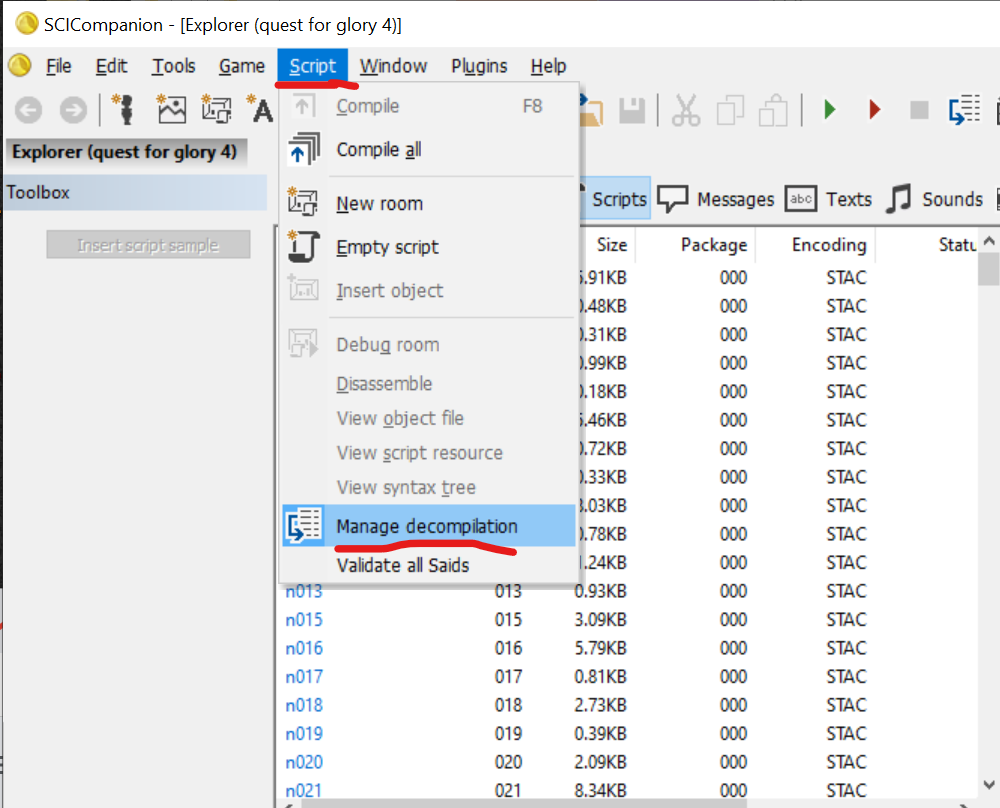Open the Tools menu
Image resolution: width=1000 pixels, height=808 pixels.
[173, 66]
